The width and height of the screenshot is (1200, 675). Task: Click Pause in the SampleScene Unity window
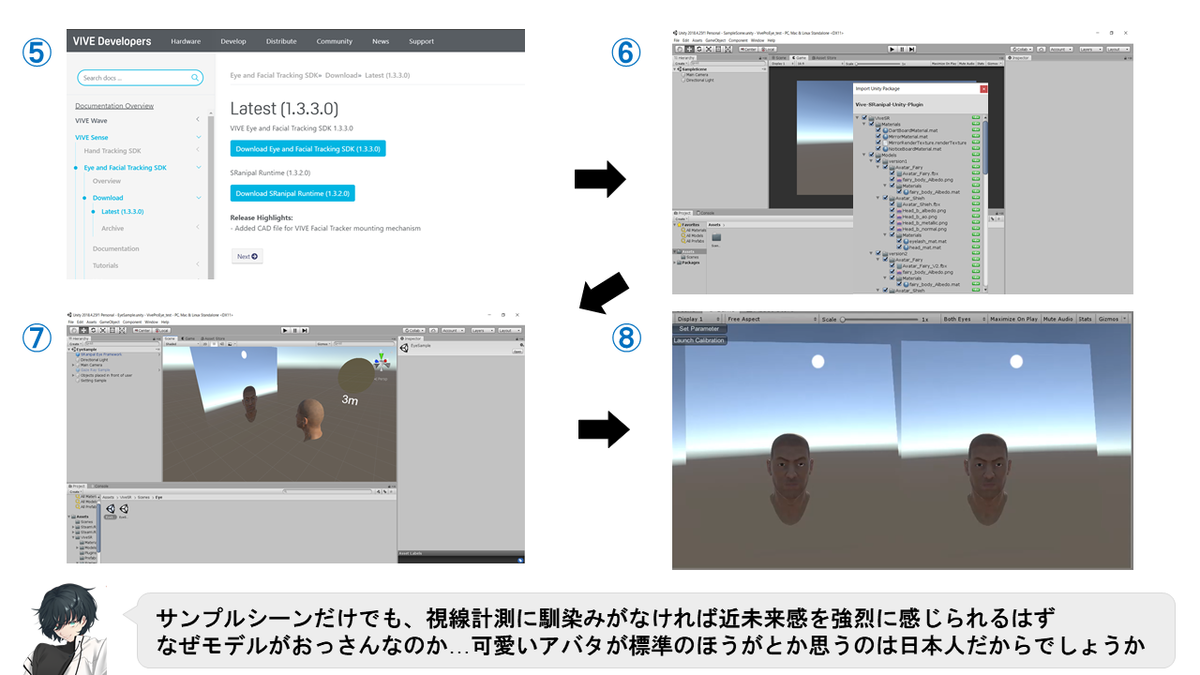point(902,49)
